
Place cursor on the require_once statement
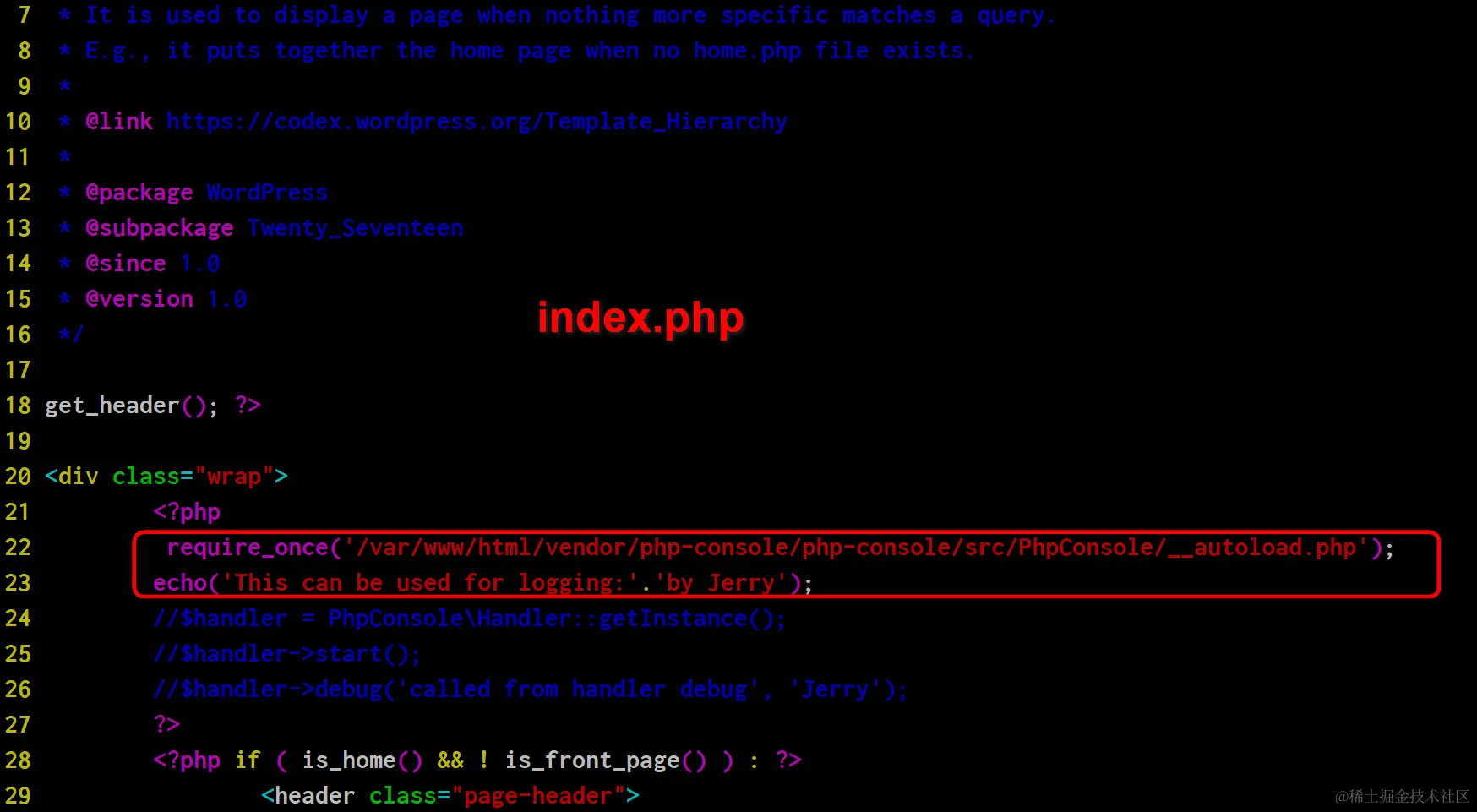[781, 548]
